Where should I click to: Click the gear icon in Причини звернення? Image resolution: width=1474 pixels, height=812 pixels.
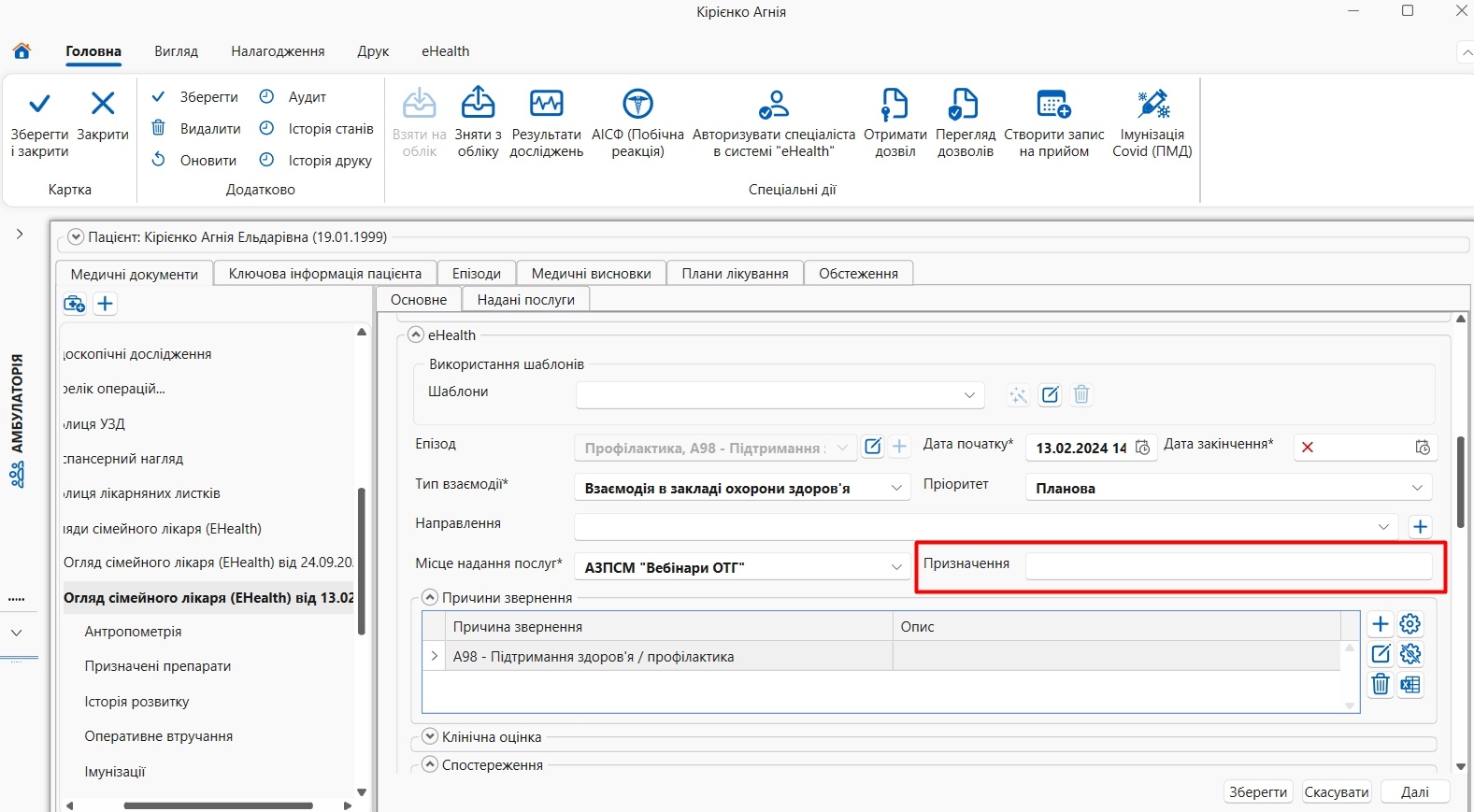[x=1410, y=623]
